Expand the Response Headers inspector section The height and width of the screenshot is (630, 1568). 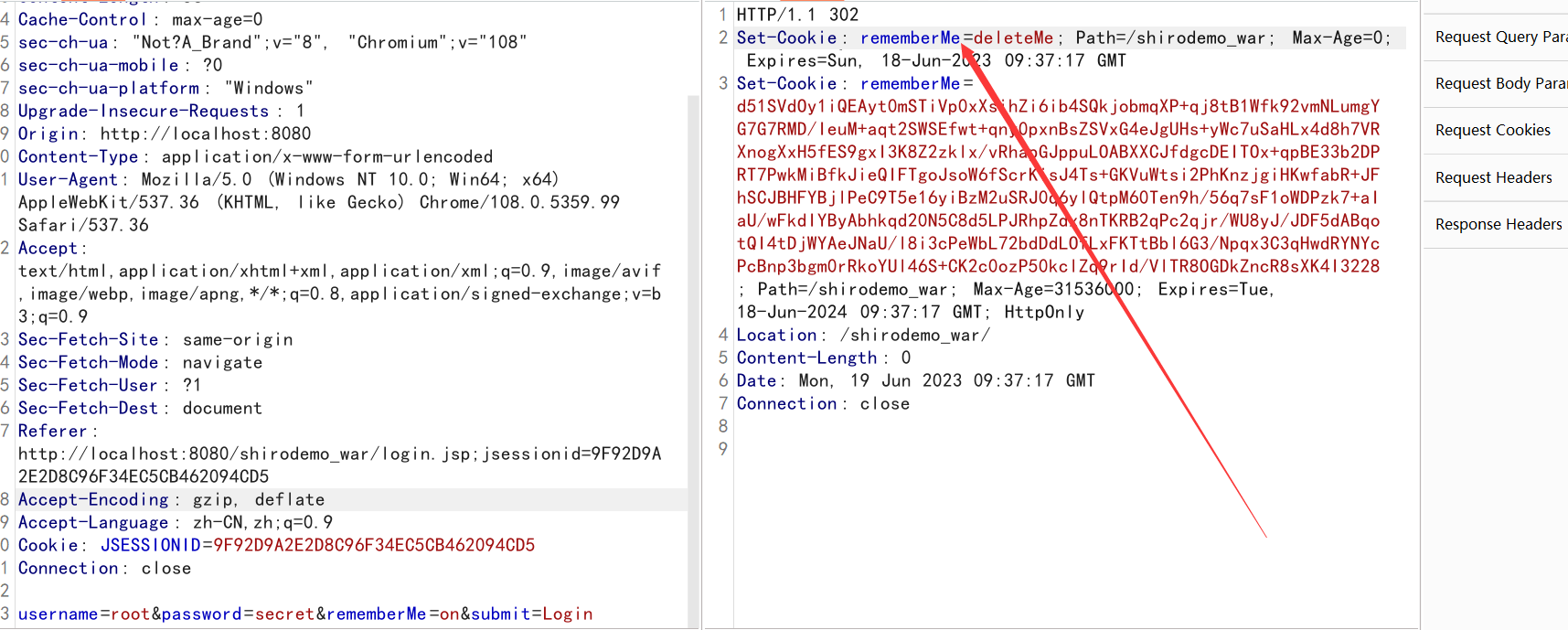point(1498,225)
